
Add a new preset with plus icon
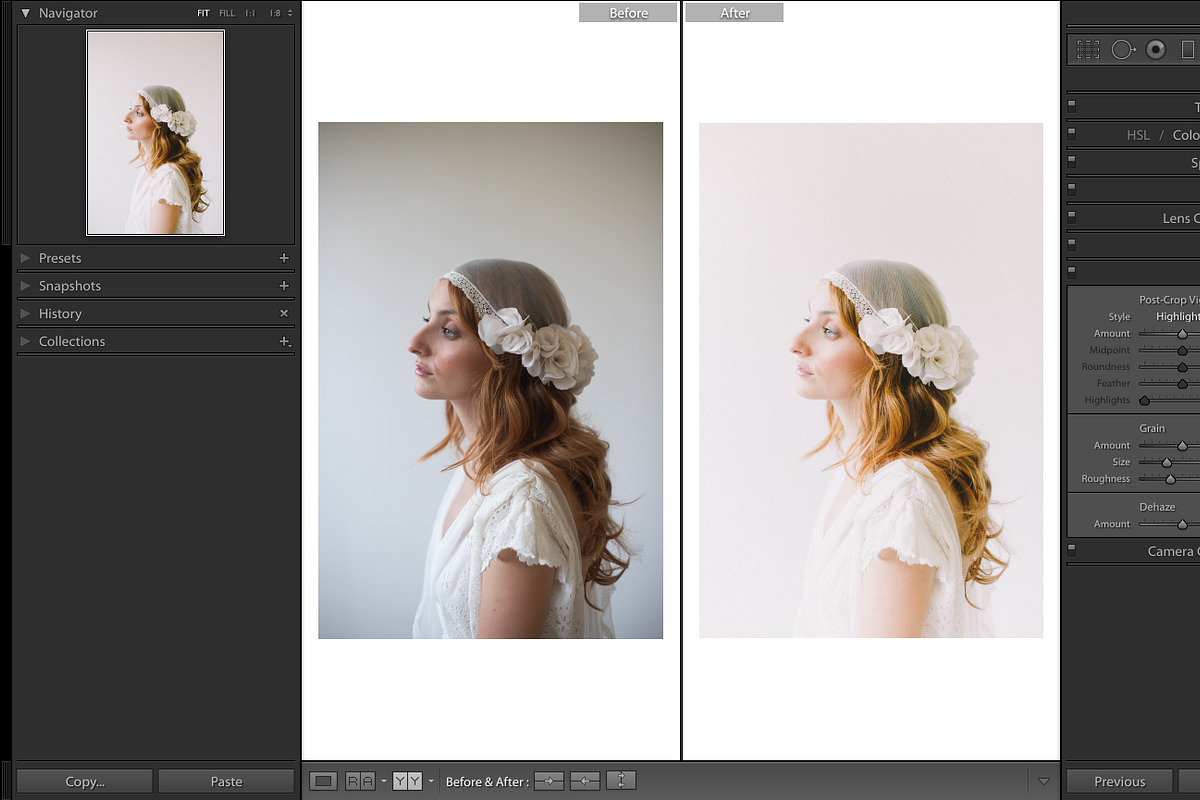pyautogui.click(x=284, y=258)
